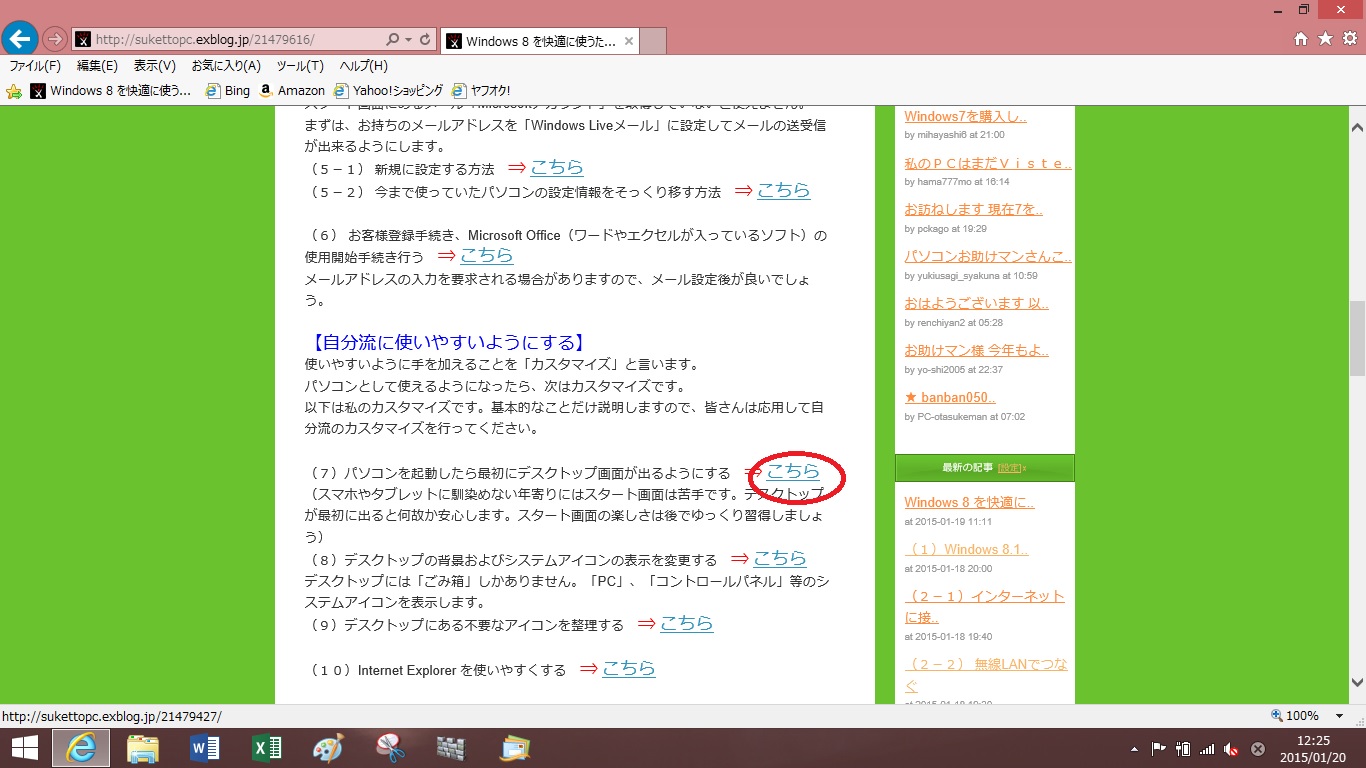The image size is (1366, 768).
Task: Open a new blank tab
Action: [x=652, y=41]
